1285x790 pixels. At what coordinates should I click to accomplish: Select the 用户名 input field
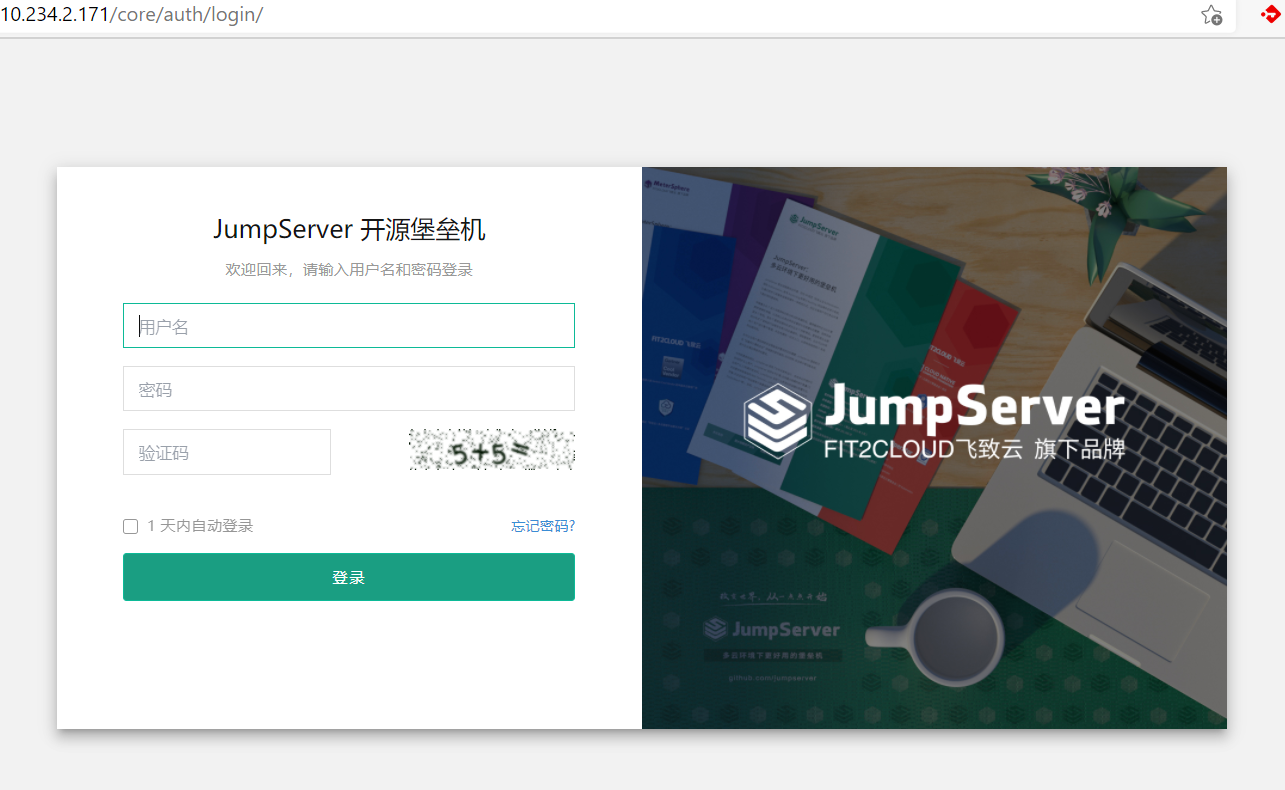(348, 325)
